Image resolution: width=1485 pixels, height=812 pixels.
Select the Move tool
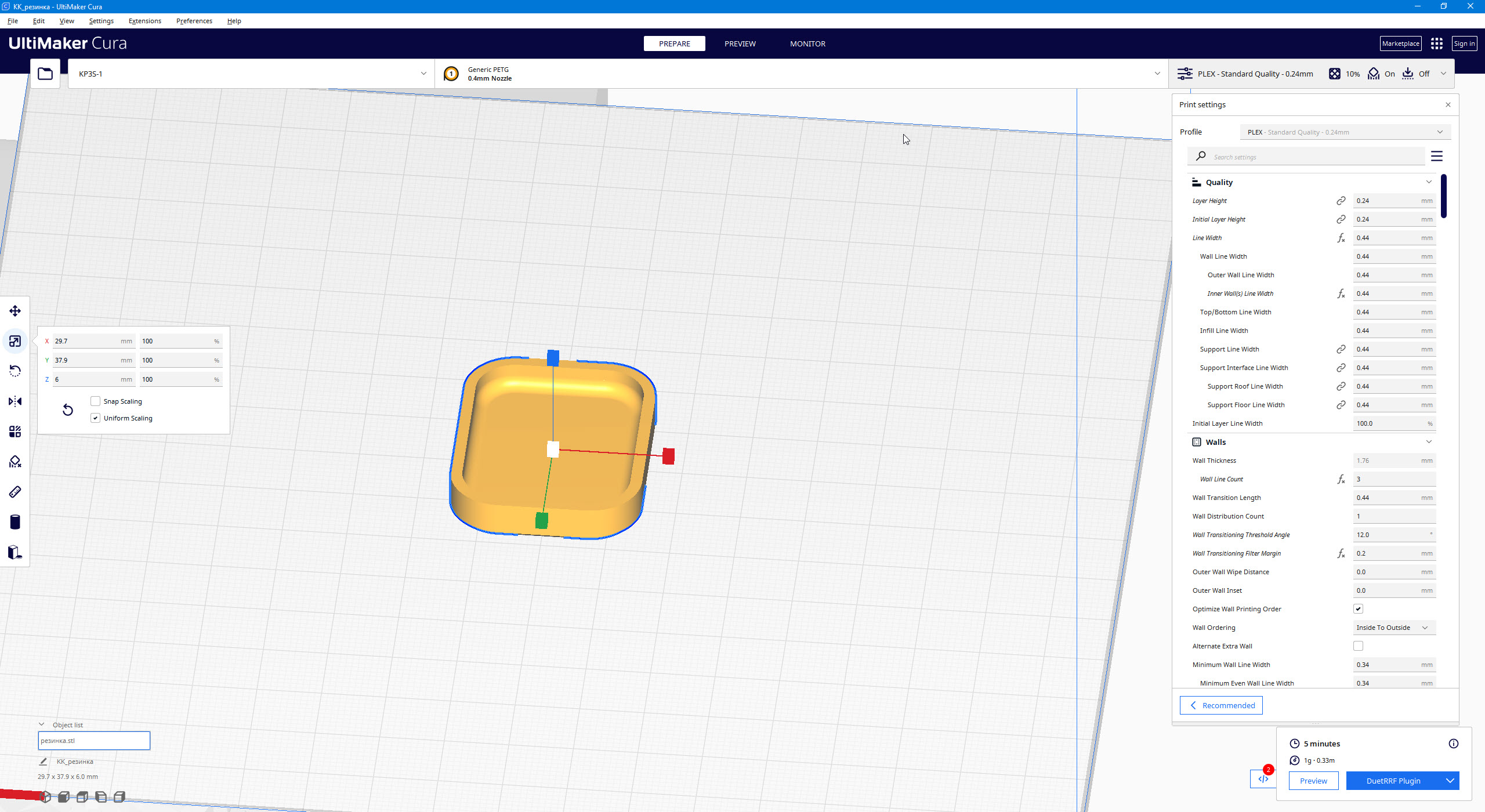coord(15,310)
